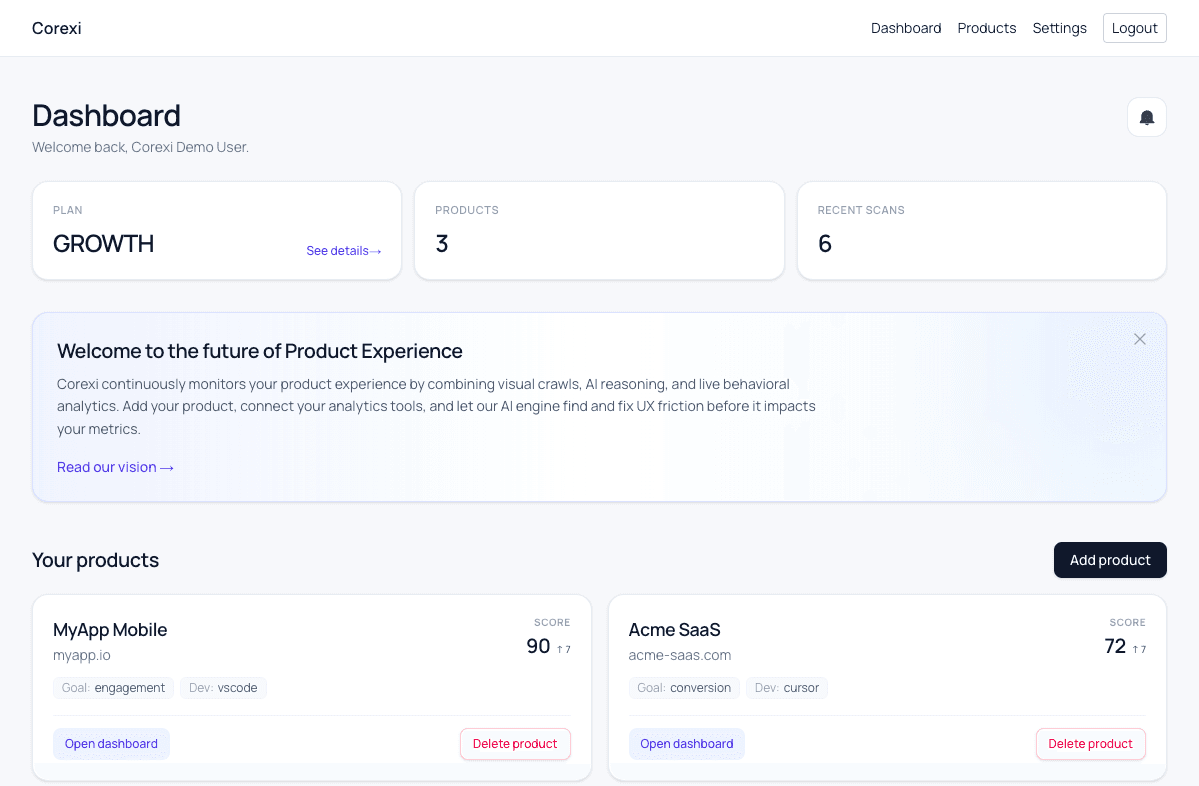Open the Products menu item
This screenshot has height=786, width=1199.
coord(986,28)
